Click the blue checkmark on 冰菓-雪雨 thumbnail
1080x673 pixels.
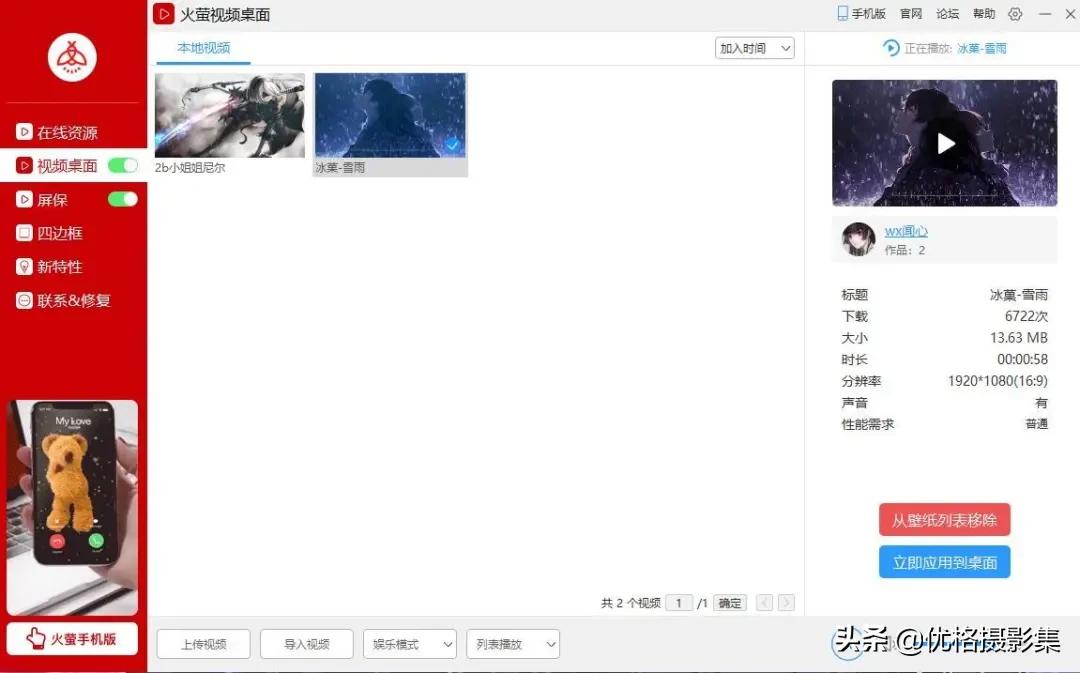click(453, 144)
